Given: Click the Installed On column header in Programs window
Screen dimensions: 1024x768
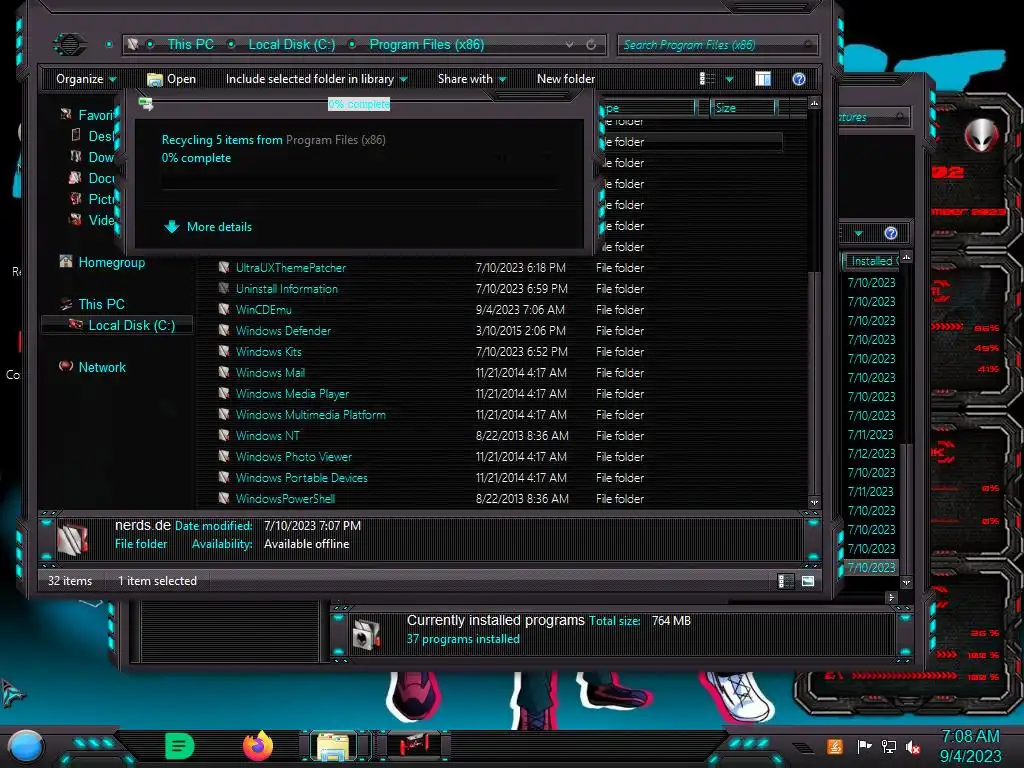Looking at the screenshot, I should 871,261.
